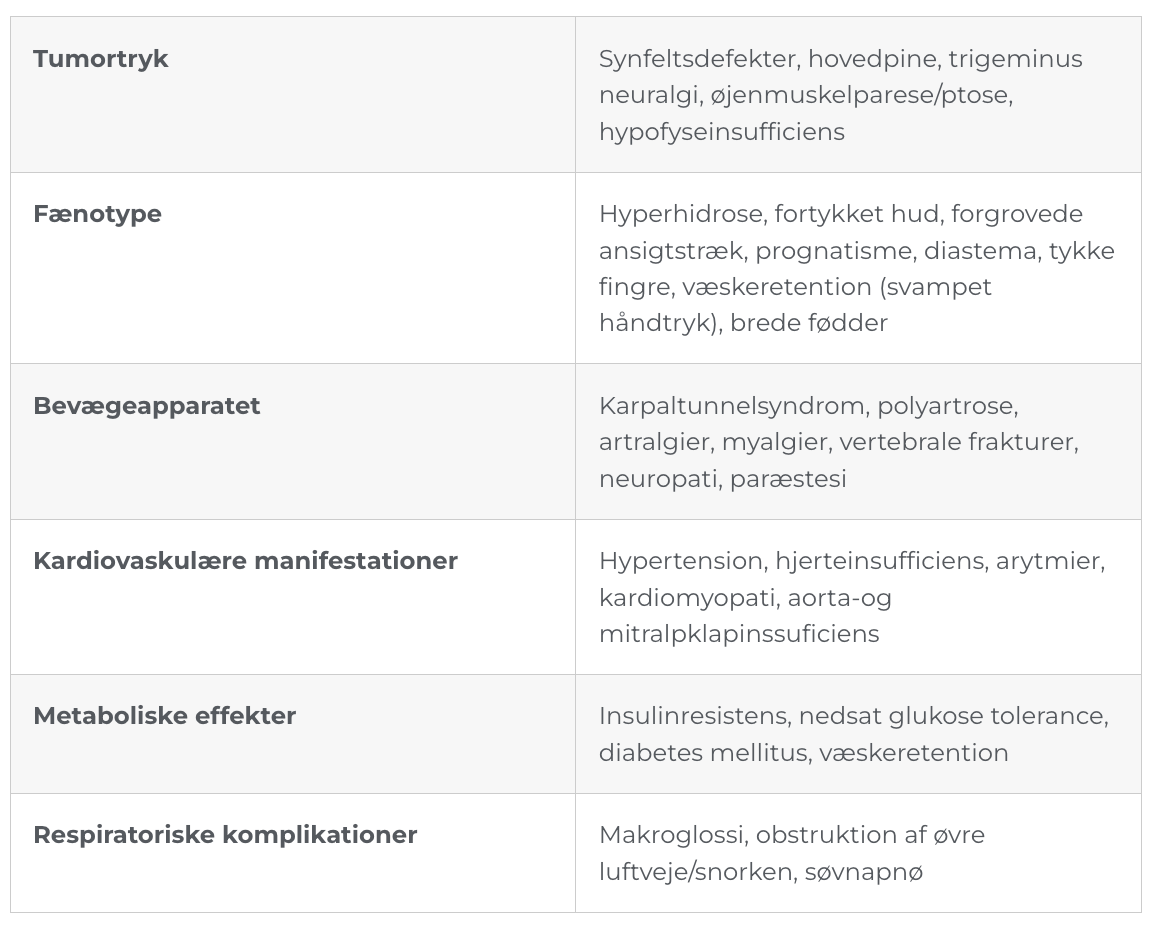Viewport: 1166px width, 930px height.
Task: Click the Hypertension description text
Action: 852,597
